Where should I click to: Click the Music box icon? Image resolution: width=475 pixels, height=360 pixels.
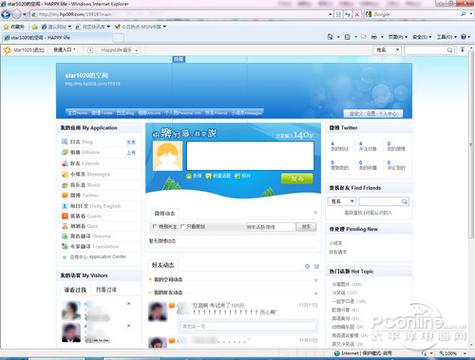click(x=65, y=185)
